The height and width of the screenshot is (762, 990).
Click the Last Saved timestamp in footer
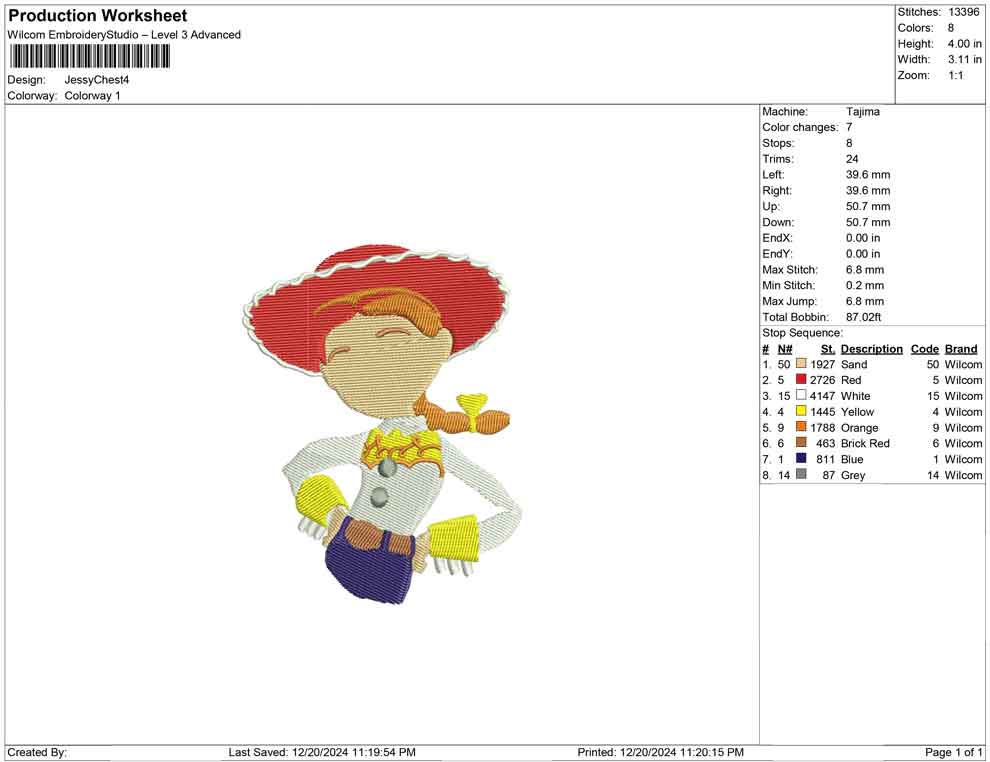click(x=322, y=752)
